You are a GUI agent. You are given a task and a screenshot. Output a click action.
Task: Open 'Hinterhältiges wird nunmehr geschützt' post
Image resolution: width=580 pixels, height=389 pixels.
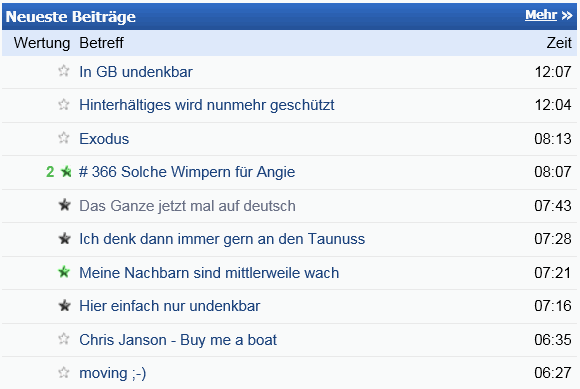(207, 105)
